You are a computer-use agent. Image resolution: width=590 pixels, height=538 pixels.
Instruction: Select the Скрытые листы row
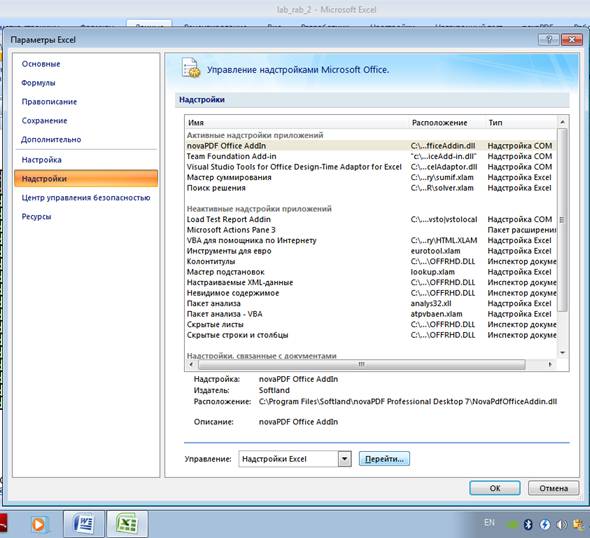click(x=370, y=325)
